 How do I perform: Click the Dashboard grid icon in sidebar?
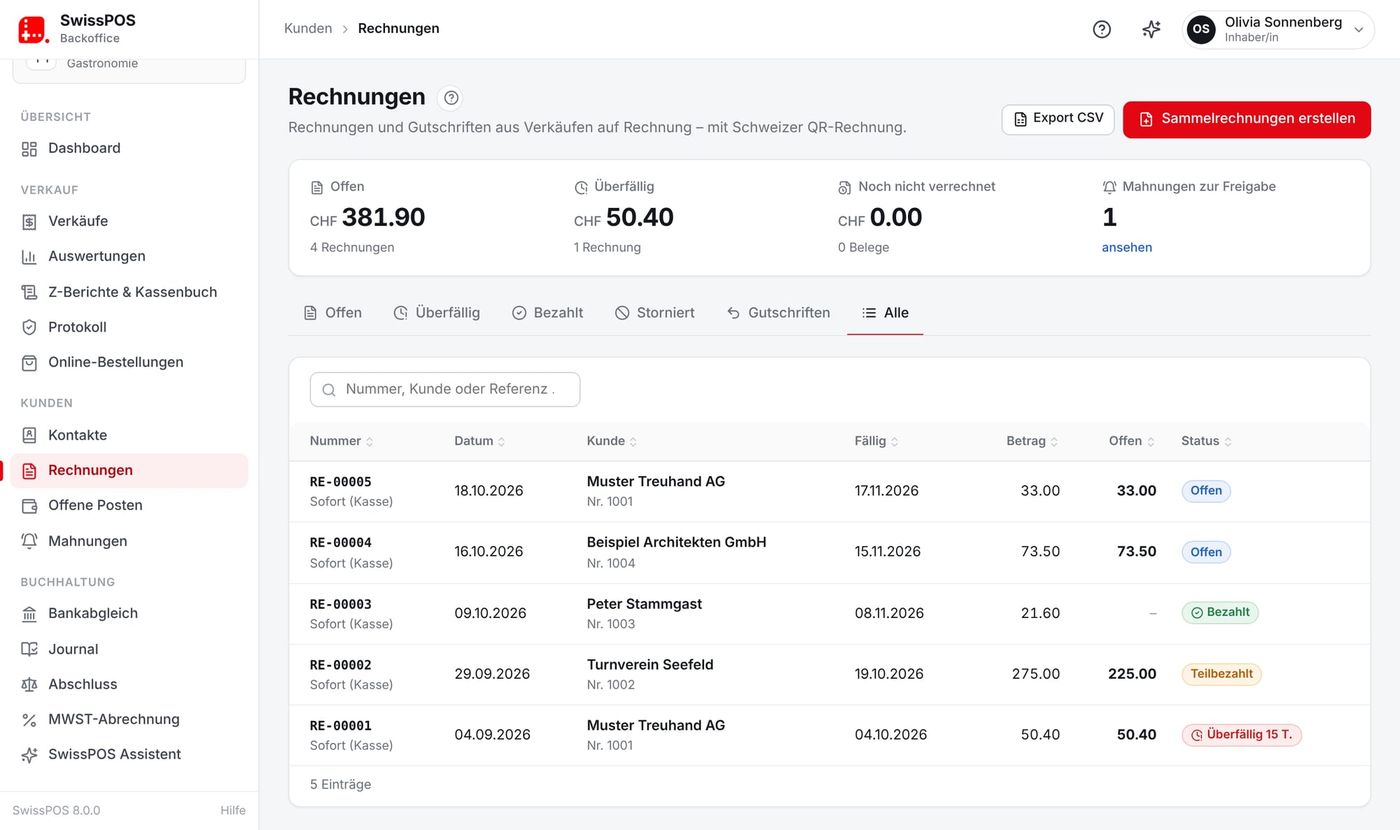(x=29, y=148)
